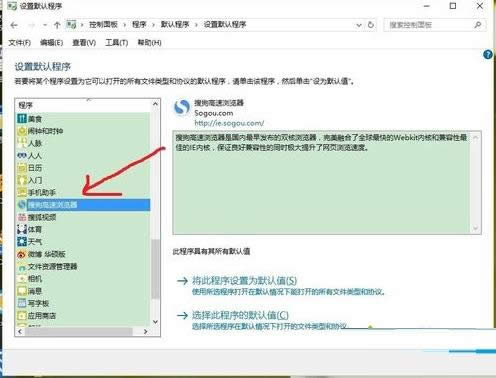Viewport: 496px width, 378px height.
Task: Click the description box scroll-down arrow
Action: 476,229
